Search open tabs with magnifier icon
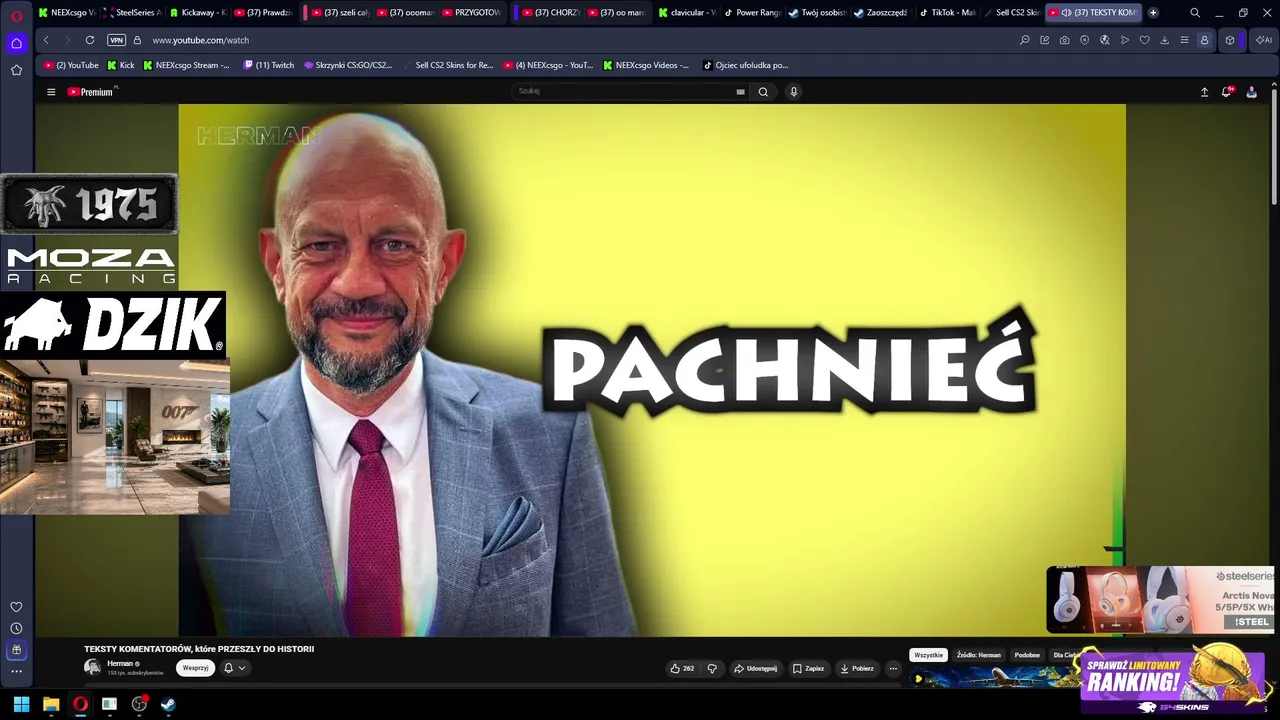This screenshot has height=720, width=1280. (1195, 13)
